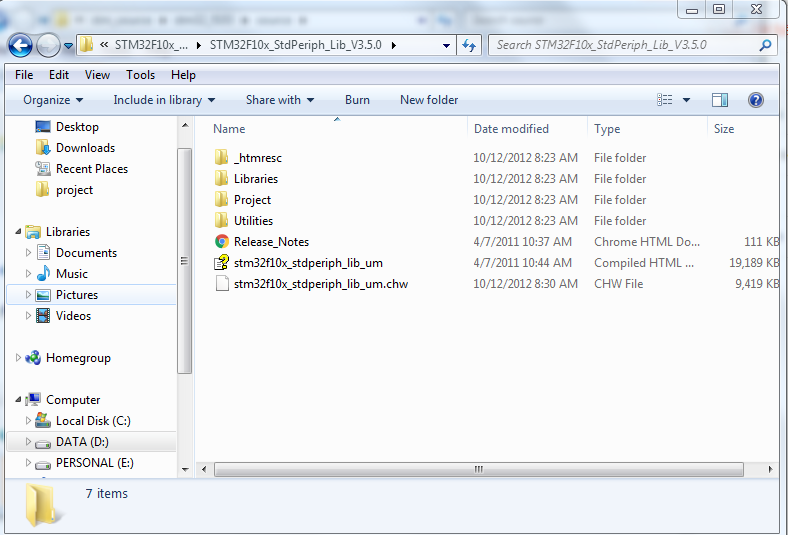This screenshot has width=788, height=535.
Task: Collapse the Libraries tree node
Action: (x=18, y=232)
